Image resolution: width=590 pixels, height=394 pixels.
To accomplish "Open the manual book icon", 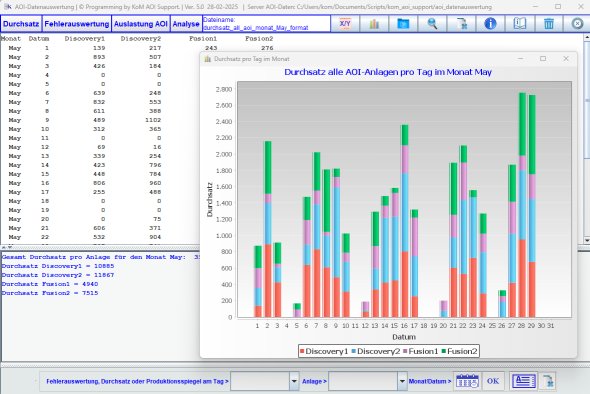I will [x=520, y=24].
